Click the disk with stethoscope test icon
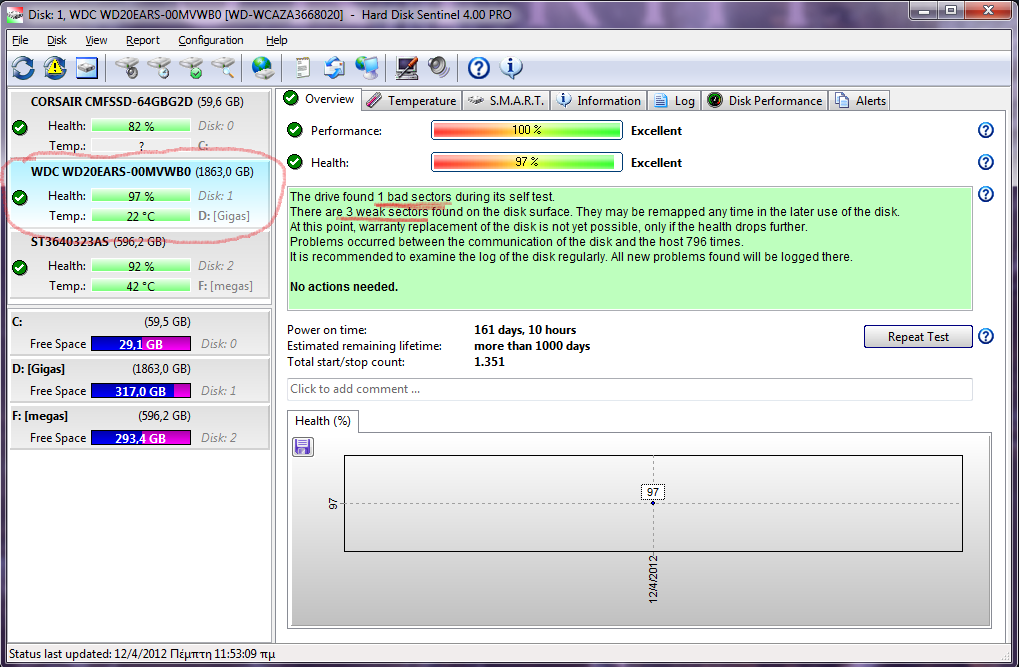 (x=127, y=68)
